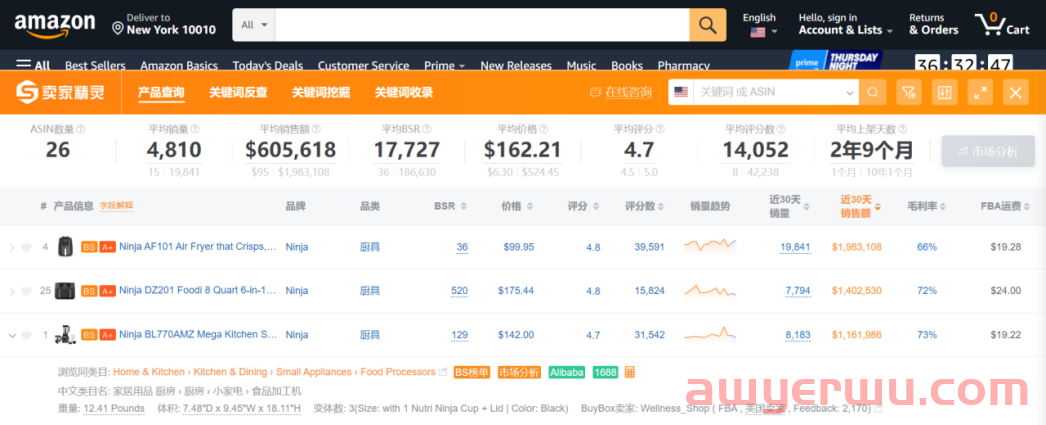1046x425 pixels.
Task: Click the 在线咨询 chat icon link
Action: [620, 93]
